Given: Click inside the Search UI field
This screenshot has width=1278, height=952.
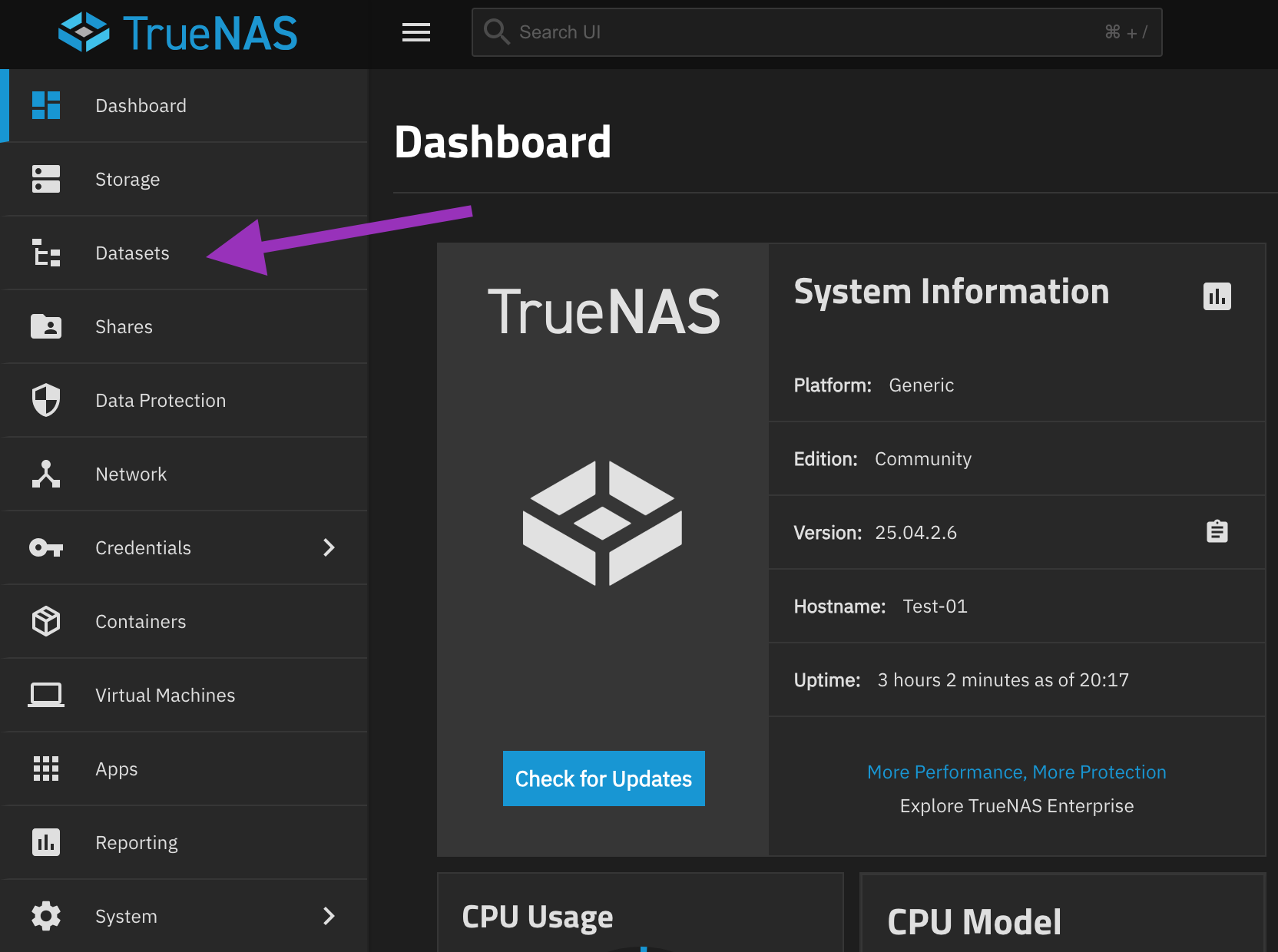Looking at the screenshot, I should (x=768, y=32).
